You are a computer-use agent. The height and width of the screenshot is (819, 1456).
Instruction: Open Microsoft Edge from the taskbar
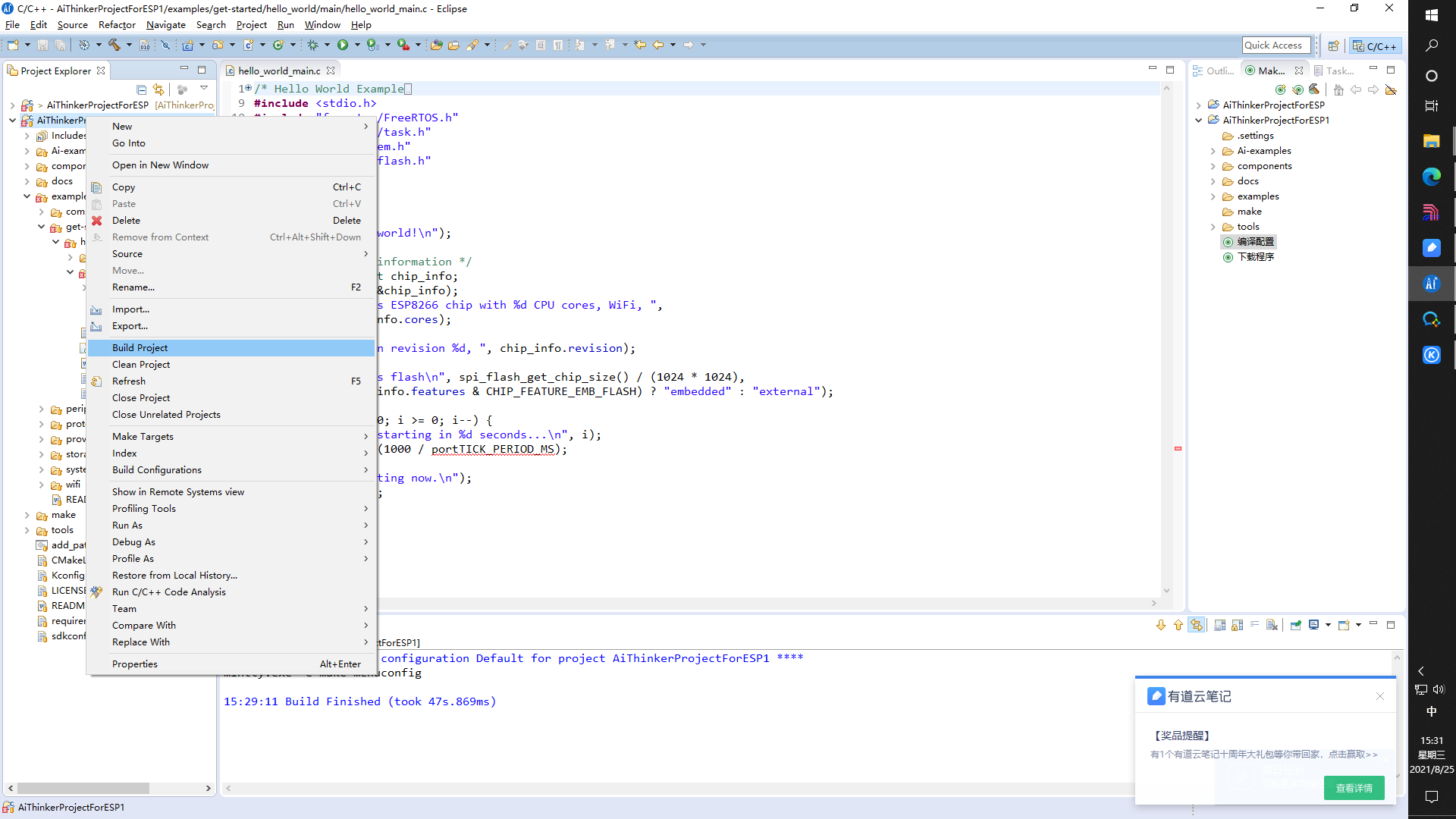pos(1431,177)
